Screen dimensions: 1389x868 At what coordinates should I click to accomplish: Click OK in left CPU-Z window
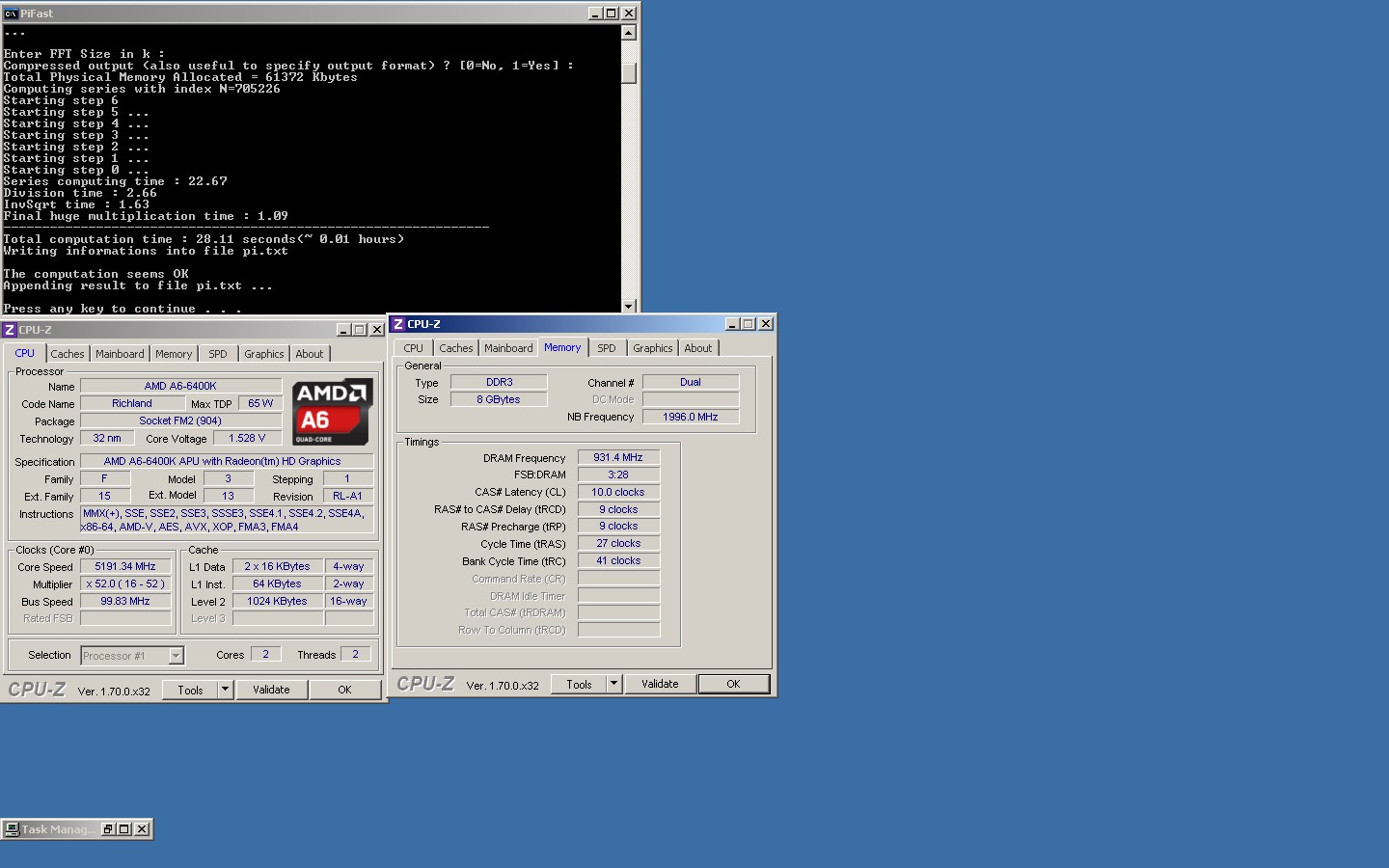(x=344, y=690)
